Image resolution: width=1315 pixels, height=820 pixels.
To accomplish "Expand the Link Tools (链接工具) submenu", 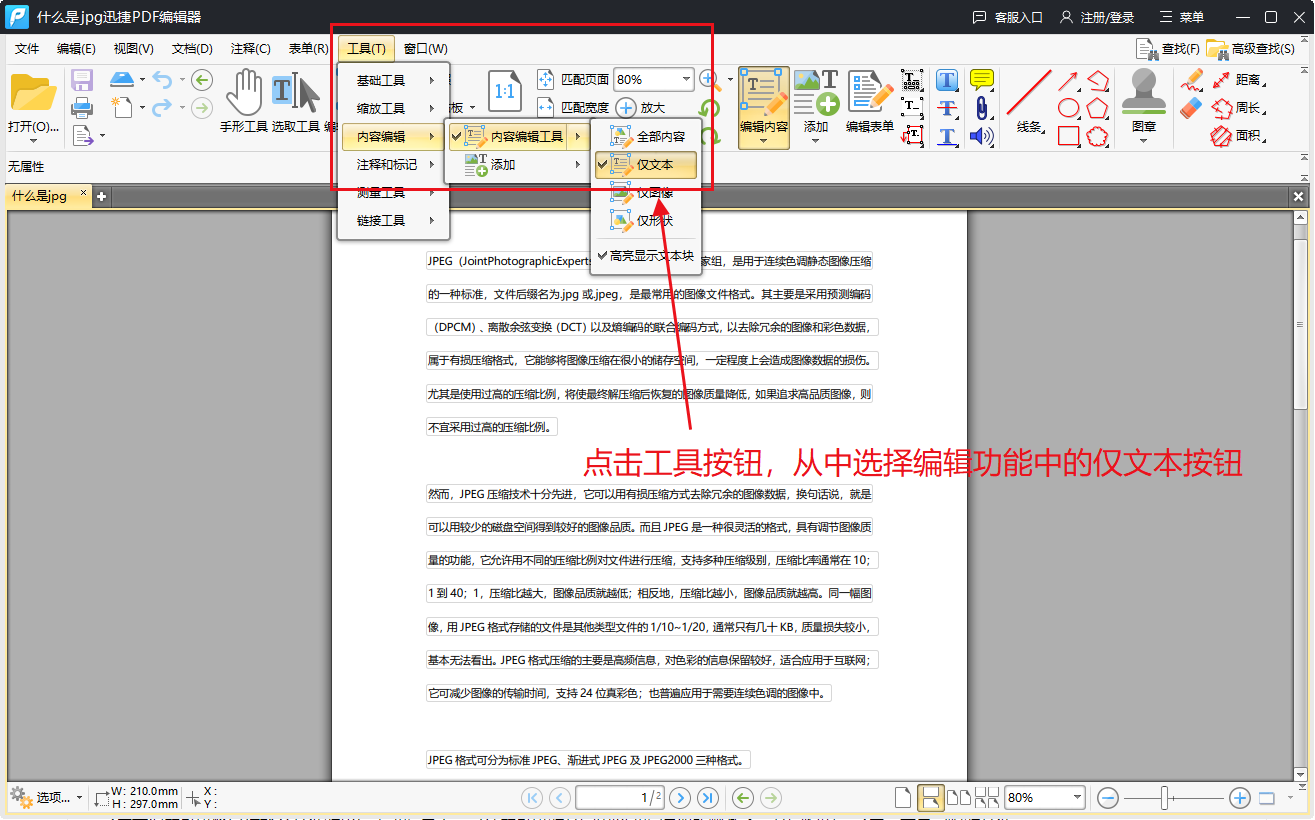I will pos(394,220).
